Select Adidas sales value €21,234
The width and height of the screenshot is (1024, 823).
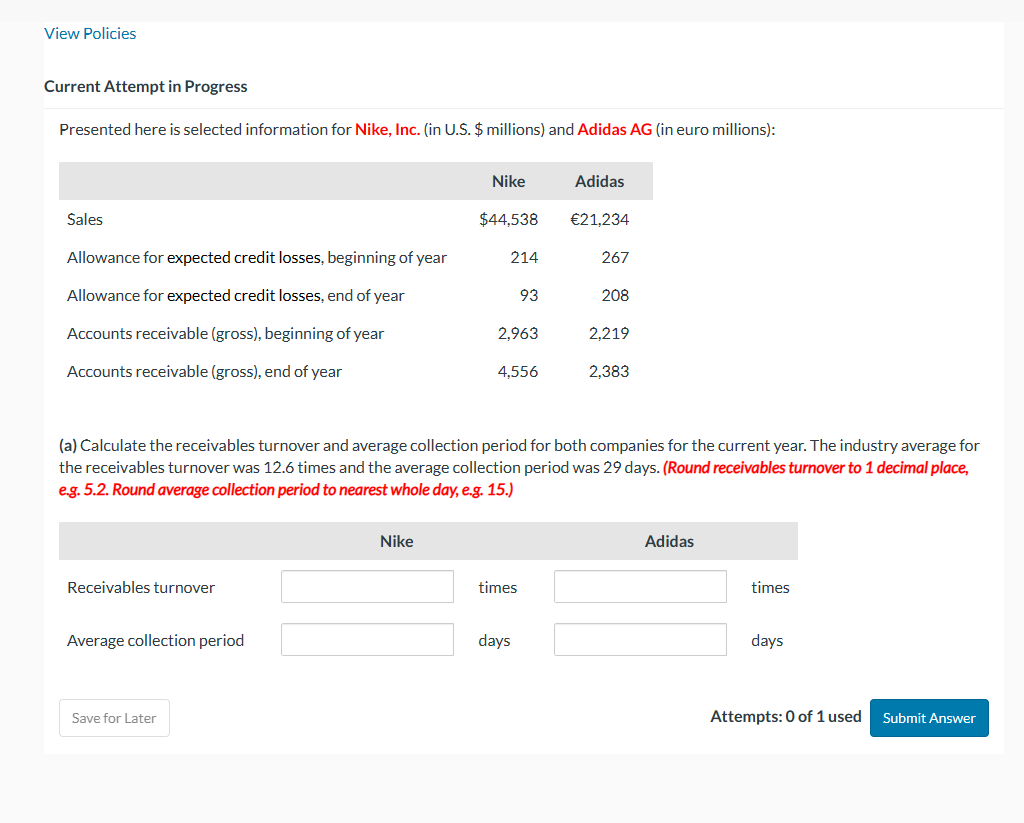[x=600, y=219]
